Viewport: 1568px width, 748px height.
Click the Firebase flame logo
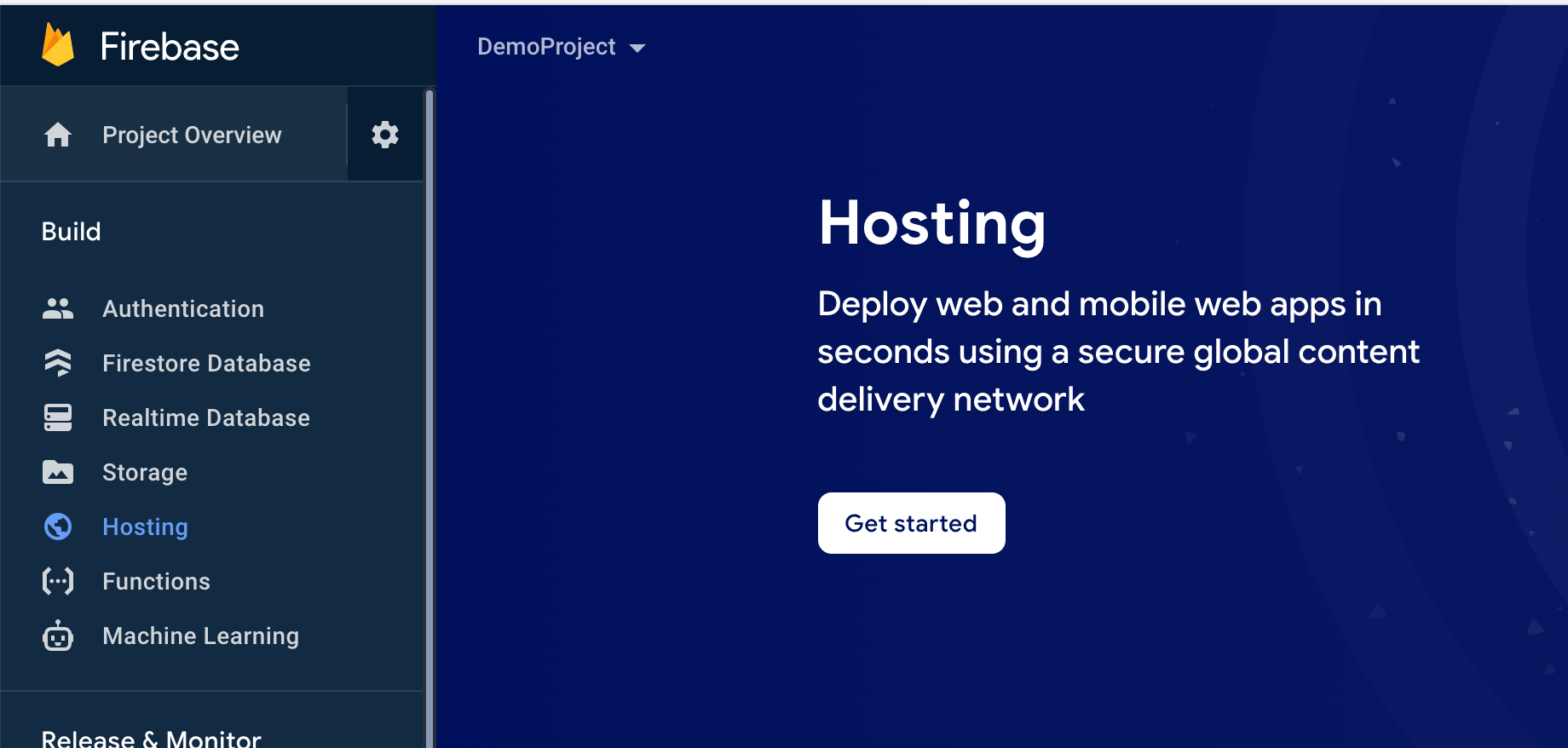click(58, 45)
